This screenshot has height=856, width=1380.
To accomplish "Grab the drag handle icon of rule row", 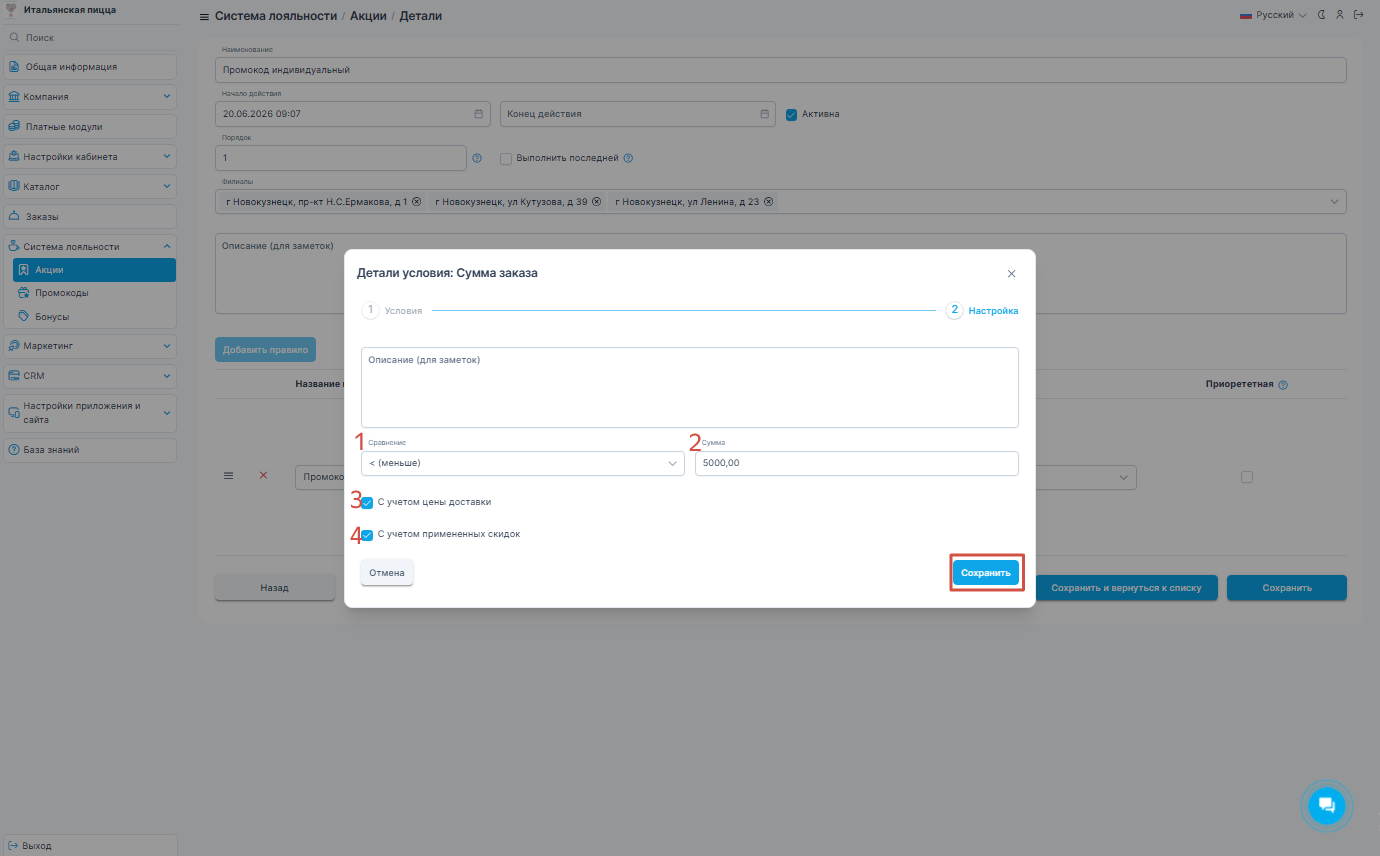I will pos(228,476).
